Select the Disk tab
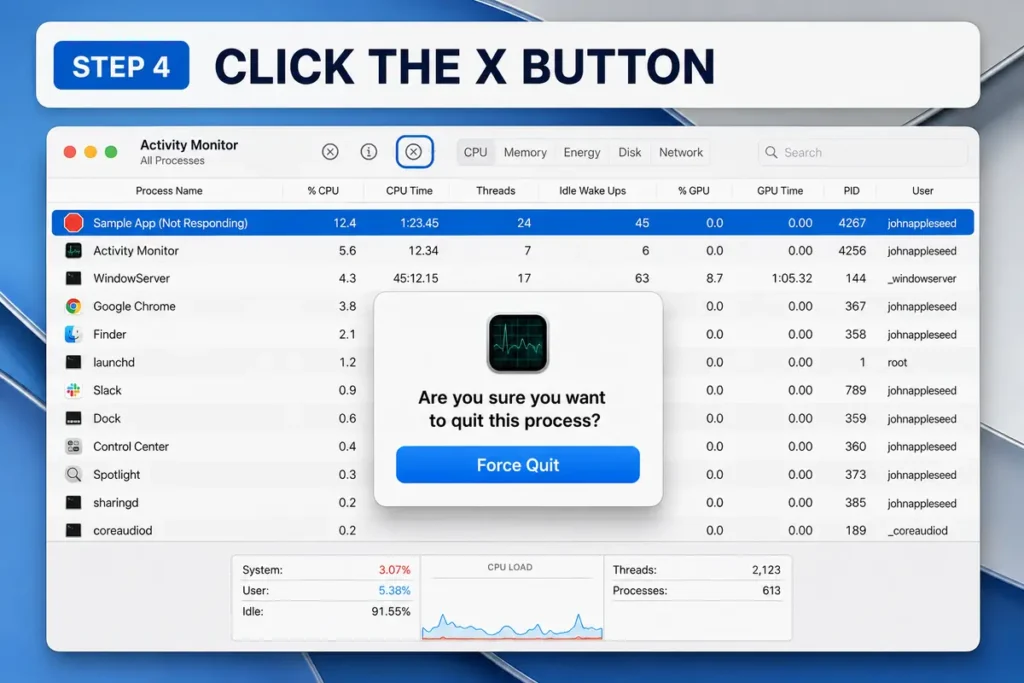 [x=630, y=152]
